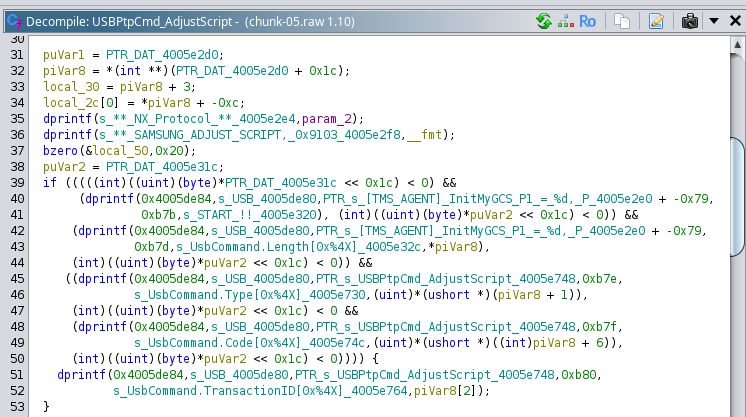Image resolution: width=746 pixels, height=417 pixels.
Task: Select piVar8 at start of line 32
Action: point(64,71)
